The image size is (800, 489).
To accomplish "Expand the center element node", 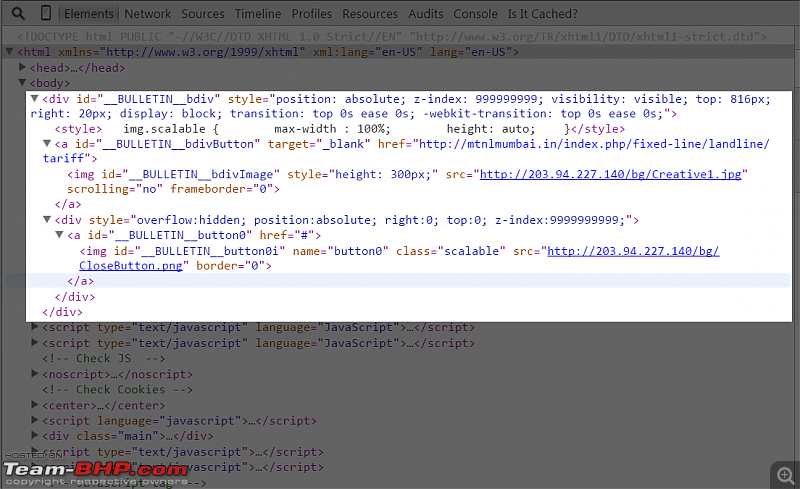I will point(35,405).
